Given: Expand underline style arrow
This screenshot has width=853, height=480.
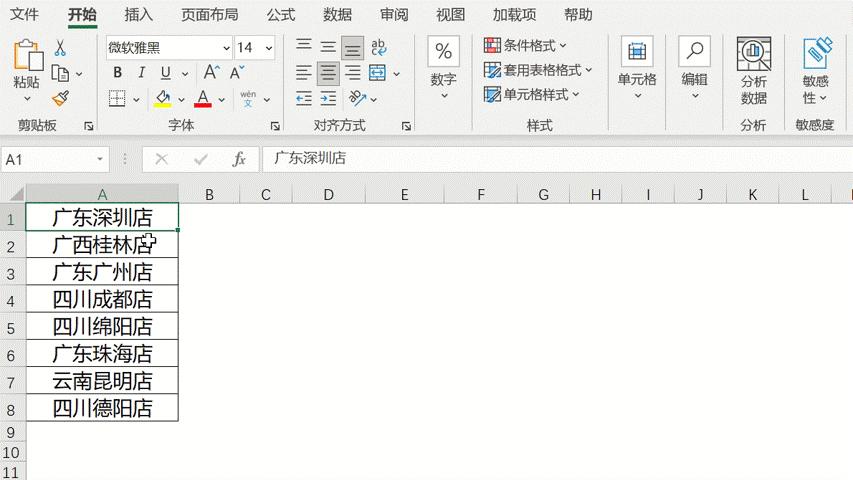Looking at the screenshot, I should (185, 73).
